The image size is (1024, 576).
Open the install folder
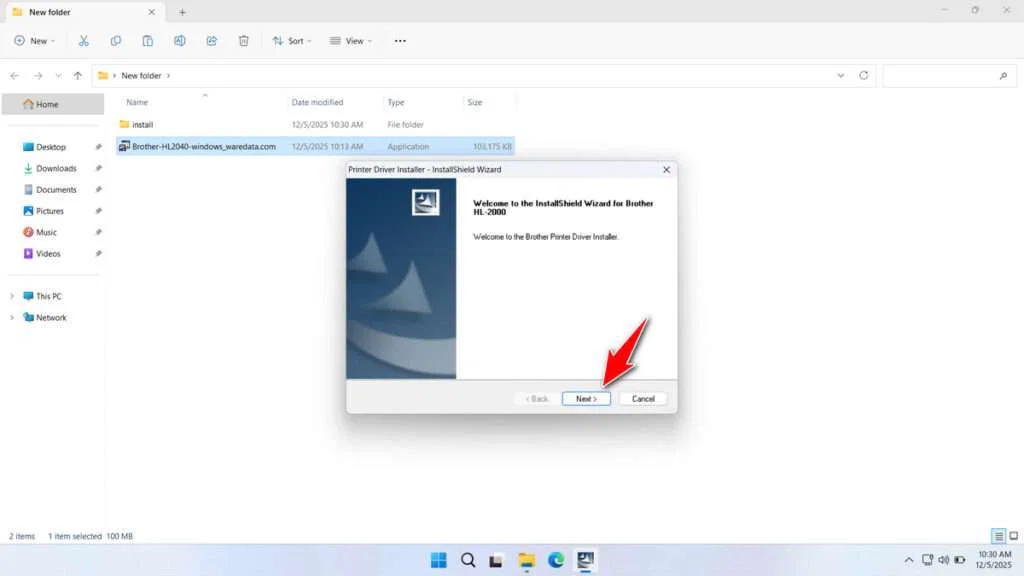pos(141,124)
